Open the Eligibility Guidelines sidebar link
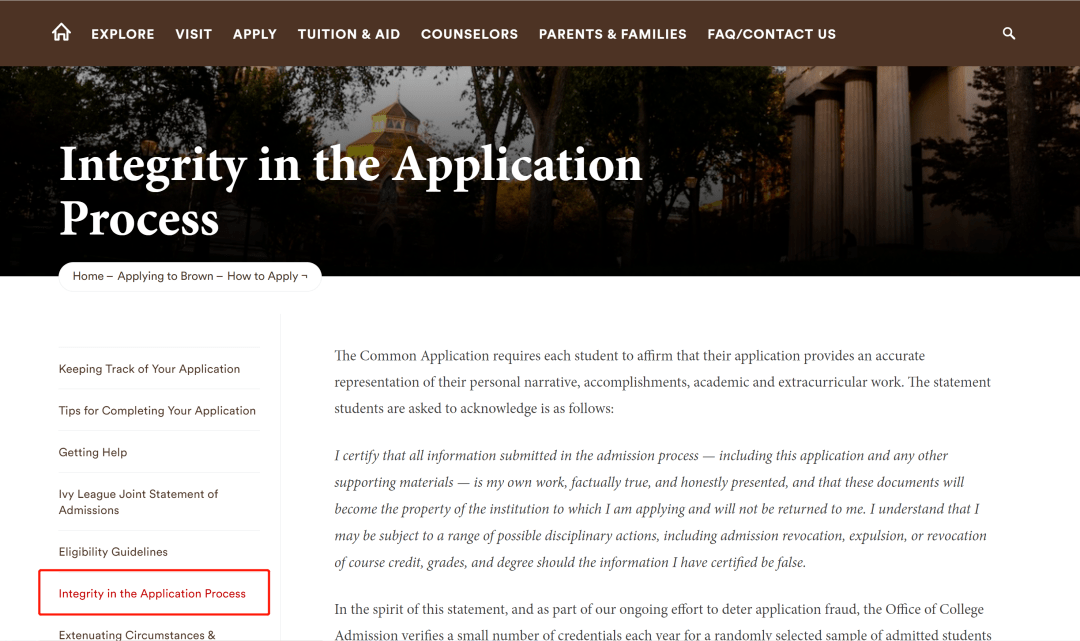 pos(113,551)
